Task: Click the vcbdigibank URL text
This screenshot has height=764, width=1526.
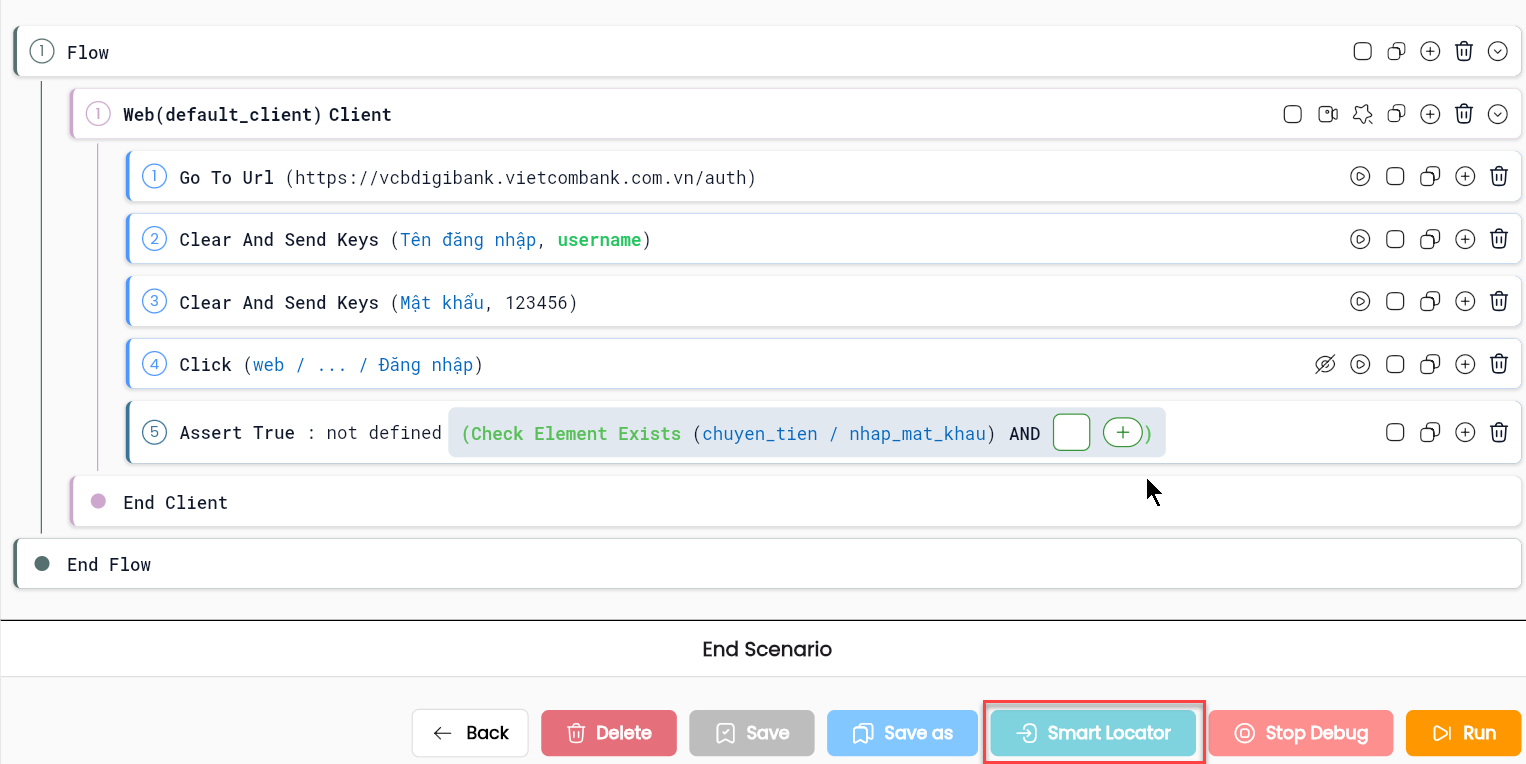Action: (x=521, y=178)
